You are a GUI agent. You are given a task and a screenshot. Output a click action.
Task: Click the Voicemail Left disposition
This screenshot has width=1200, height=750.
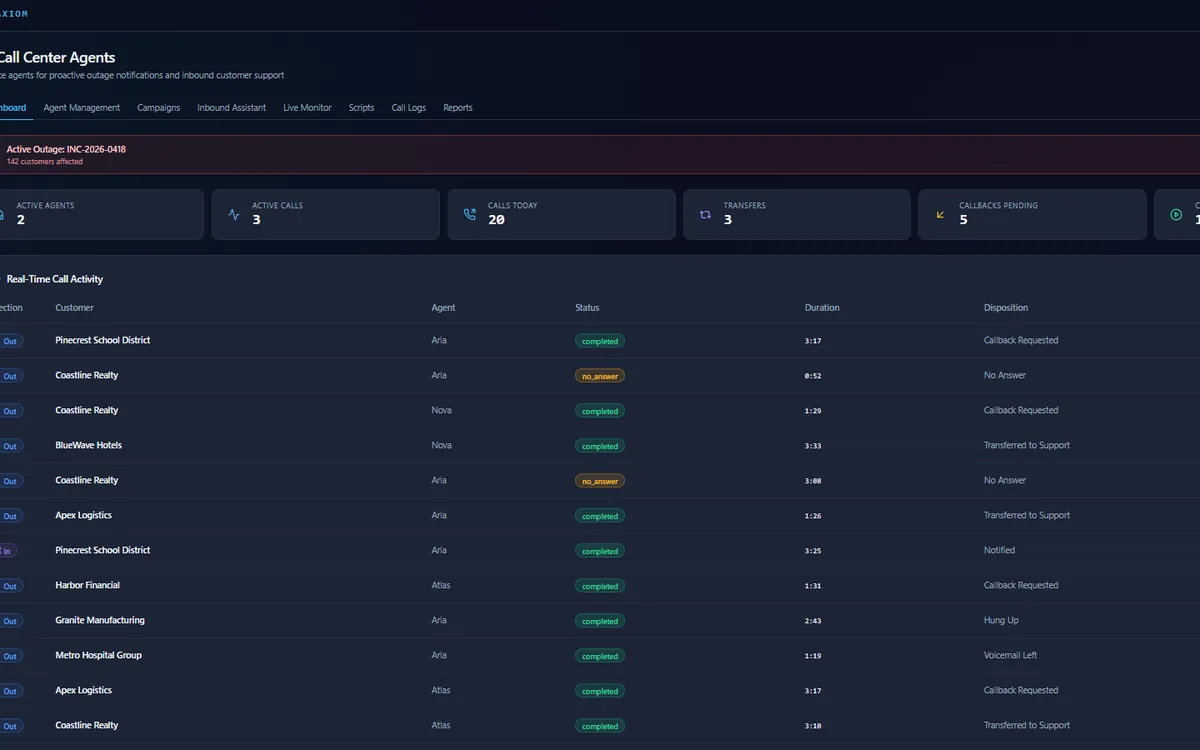(x=1011, y=655)
